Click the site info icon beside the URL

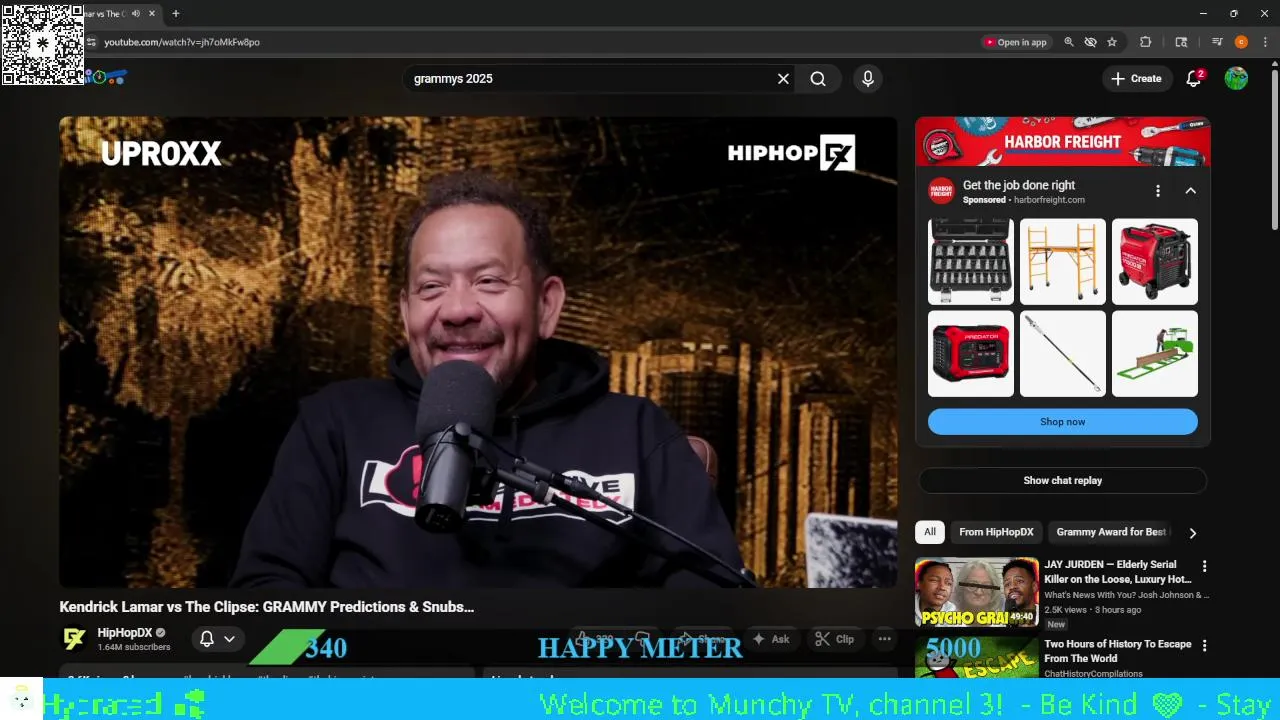[x=92, y=42]
